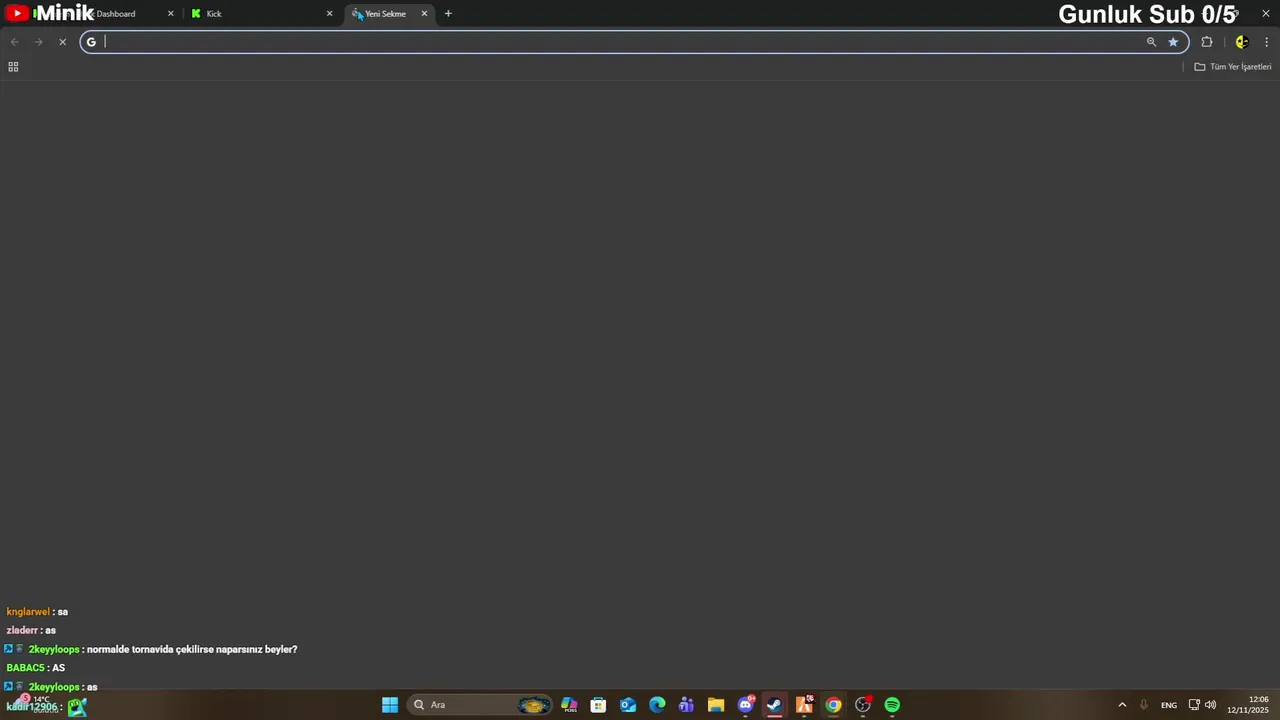This screenshot has height=720, width=1280.
Task: Open volume control tray icon
Action: point(1210,705)
